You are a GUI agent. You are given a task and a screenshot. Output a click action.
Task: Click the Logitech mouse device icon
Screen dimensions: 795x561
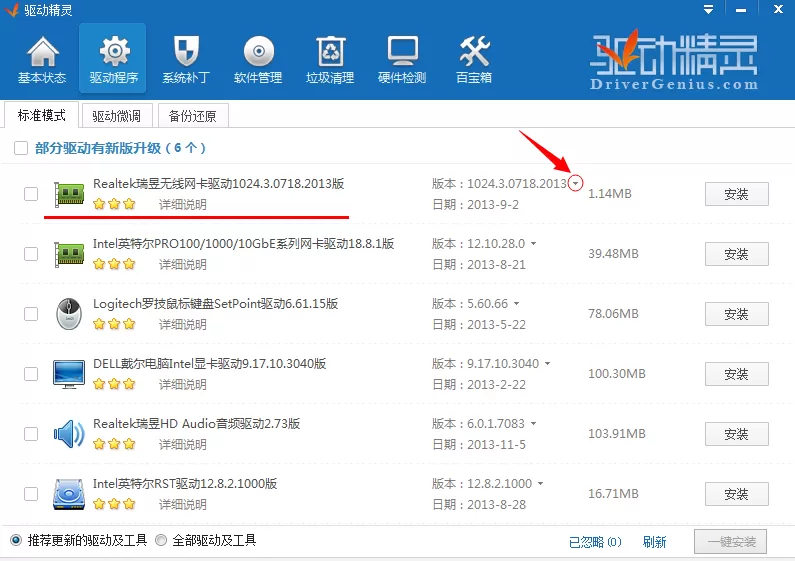tap(69, 313)
